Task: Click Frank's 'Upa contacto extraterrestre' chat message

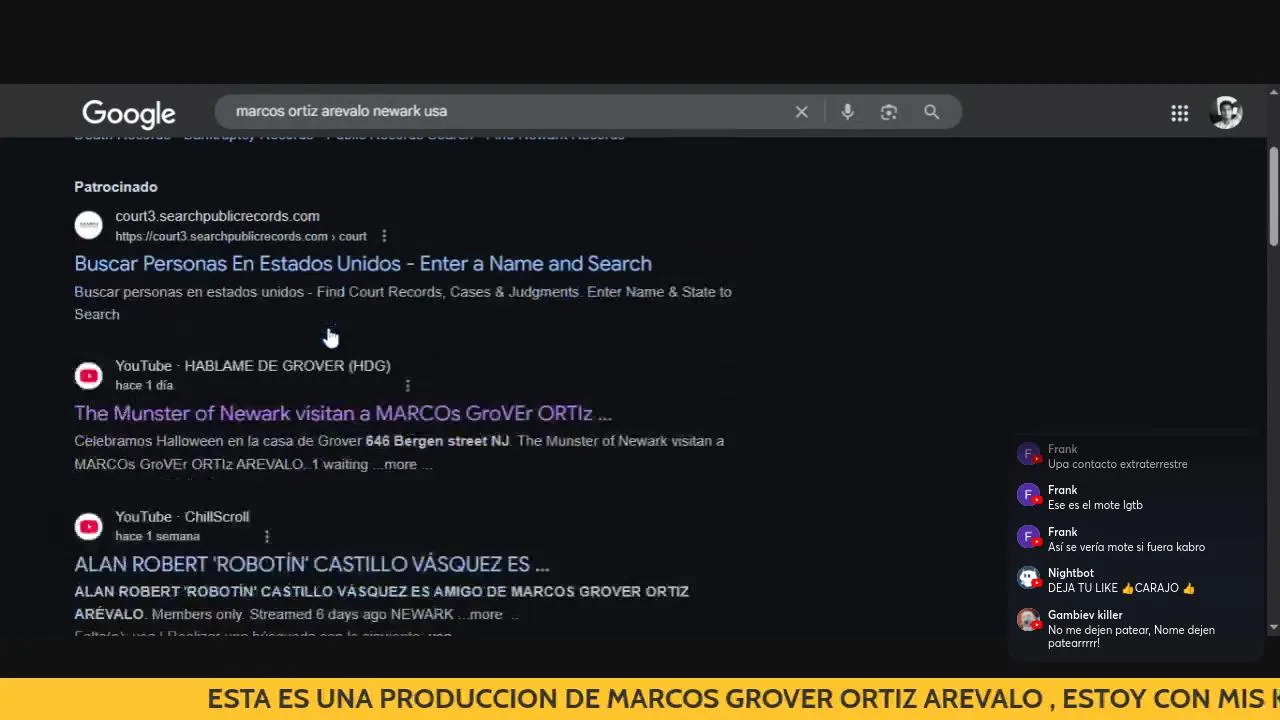Action: click(1117, 464)
